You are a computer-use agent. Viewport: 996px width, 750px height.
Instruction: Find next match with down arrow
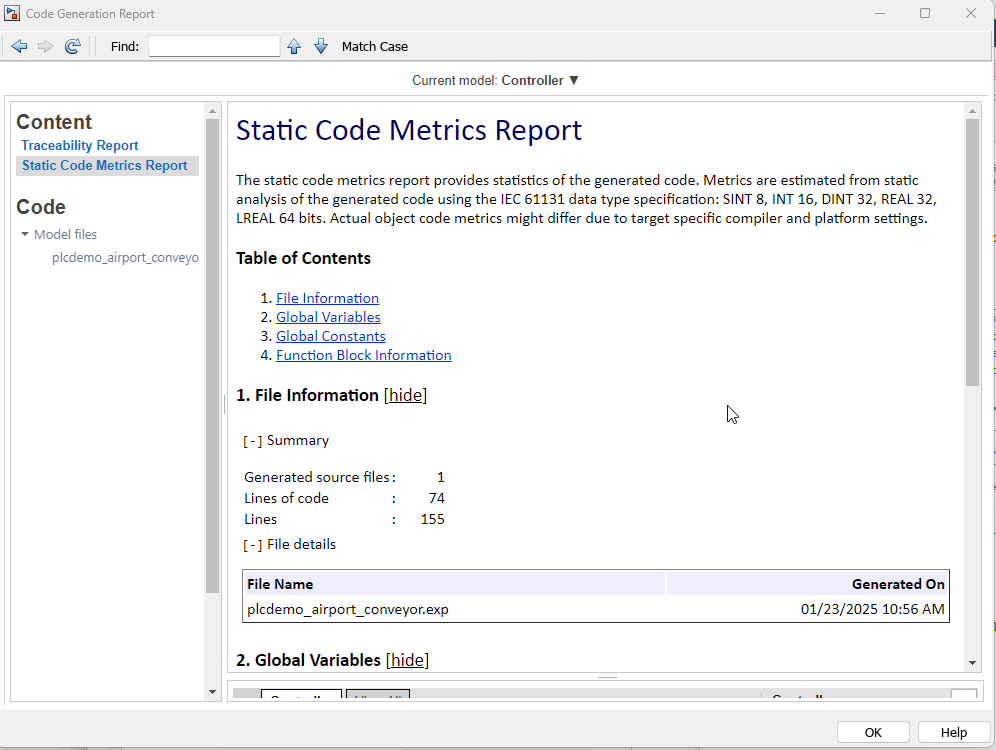pyautogui.click(x=321, y=46)
